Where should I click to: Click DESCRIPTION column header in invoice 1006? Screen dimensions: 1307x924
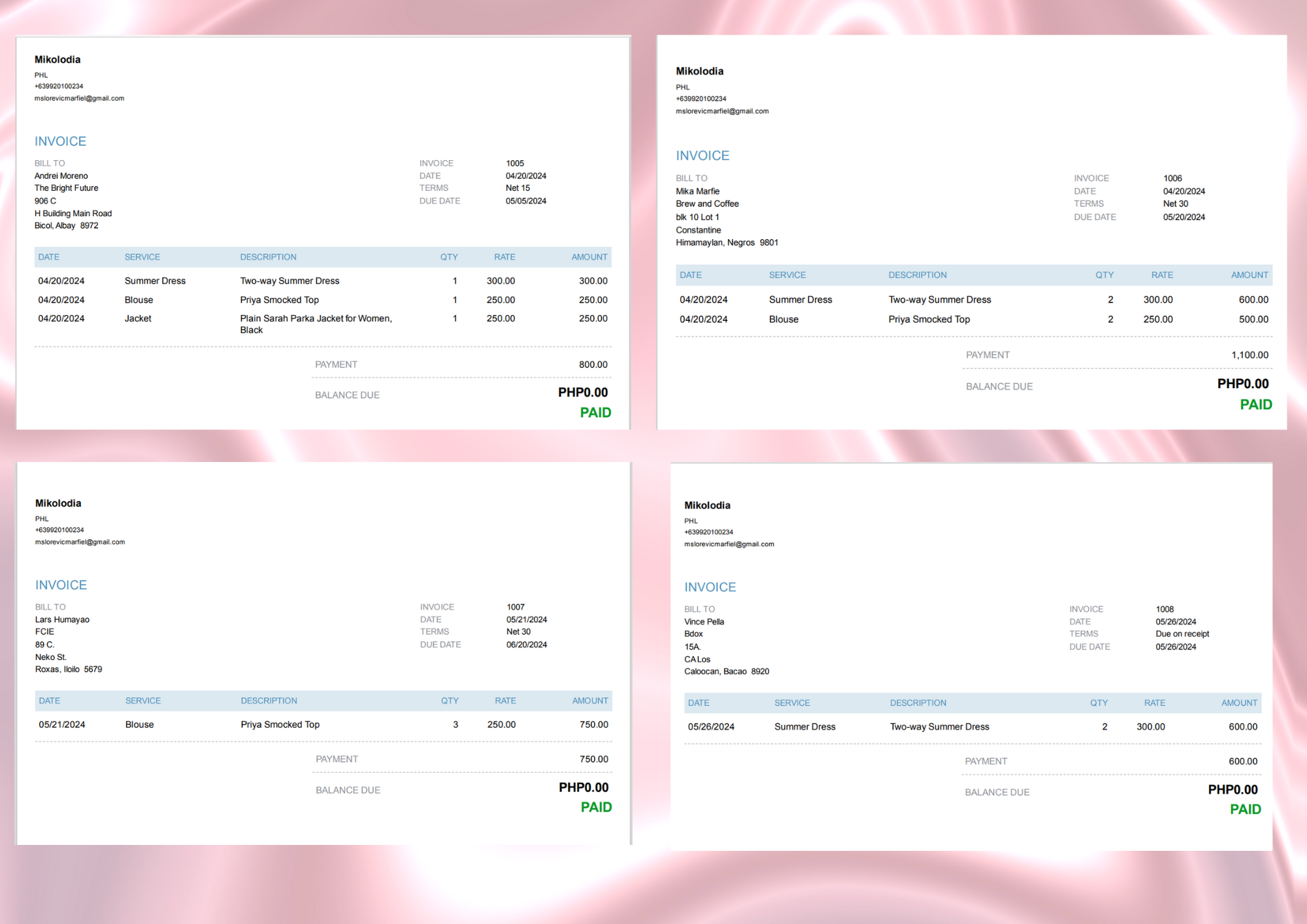click(x=917, y=275)
